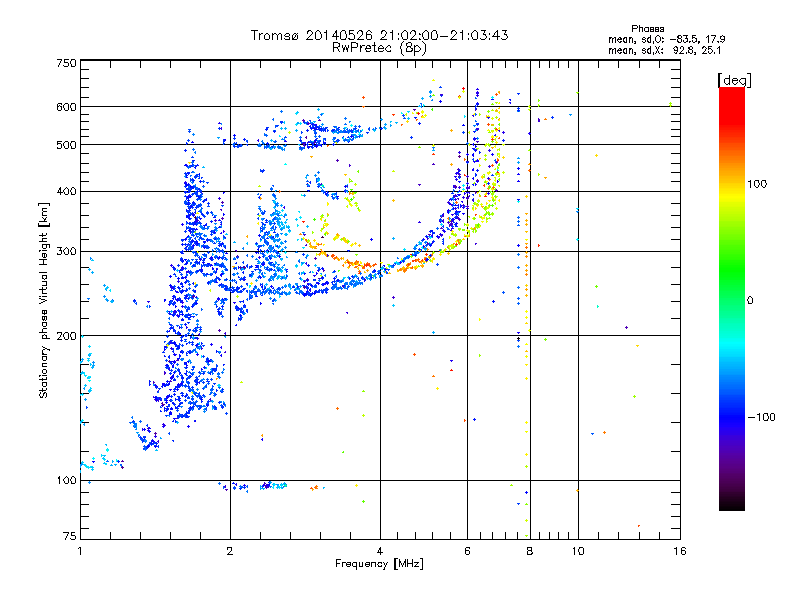Click the colorbar '100' tick label

click(x=757, y=184)
